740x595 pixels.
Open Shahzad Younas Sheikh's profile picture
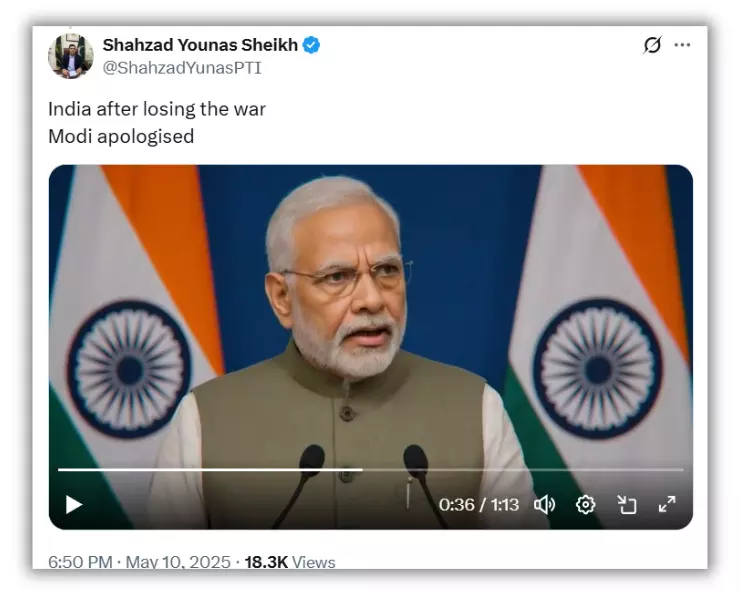tap(71, 56)
